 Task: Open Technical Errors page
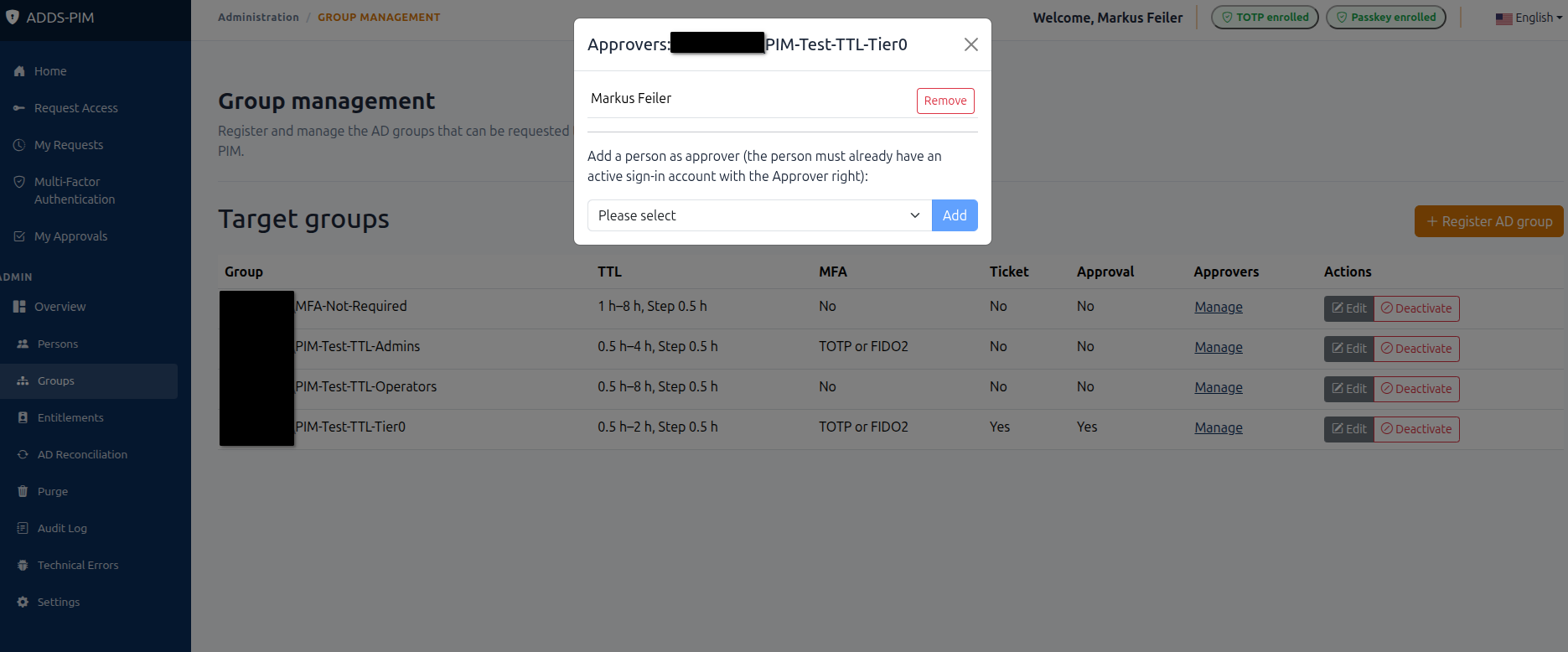pyautogui.click(x=78, y=566)
